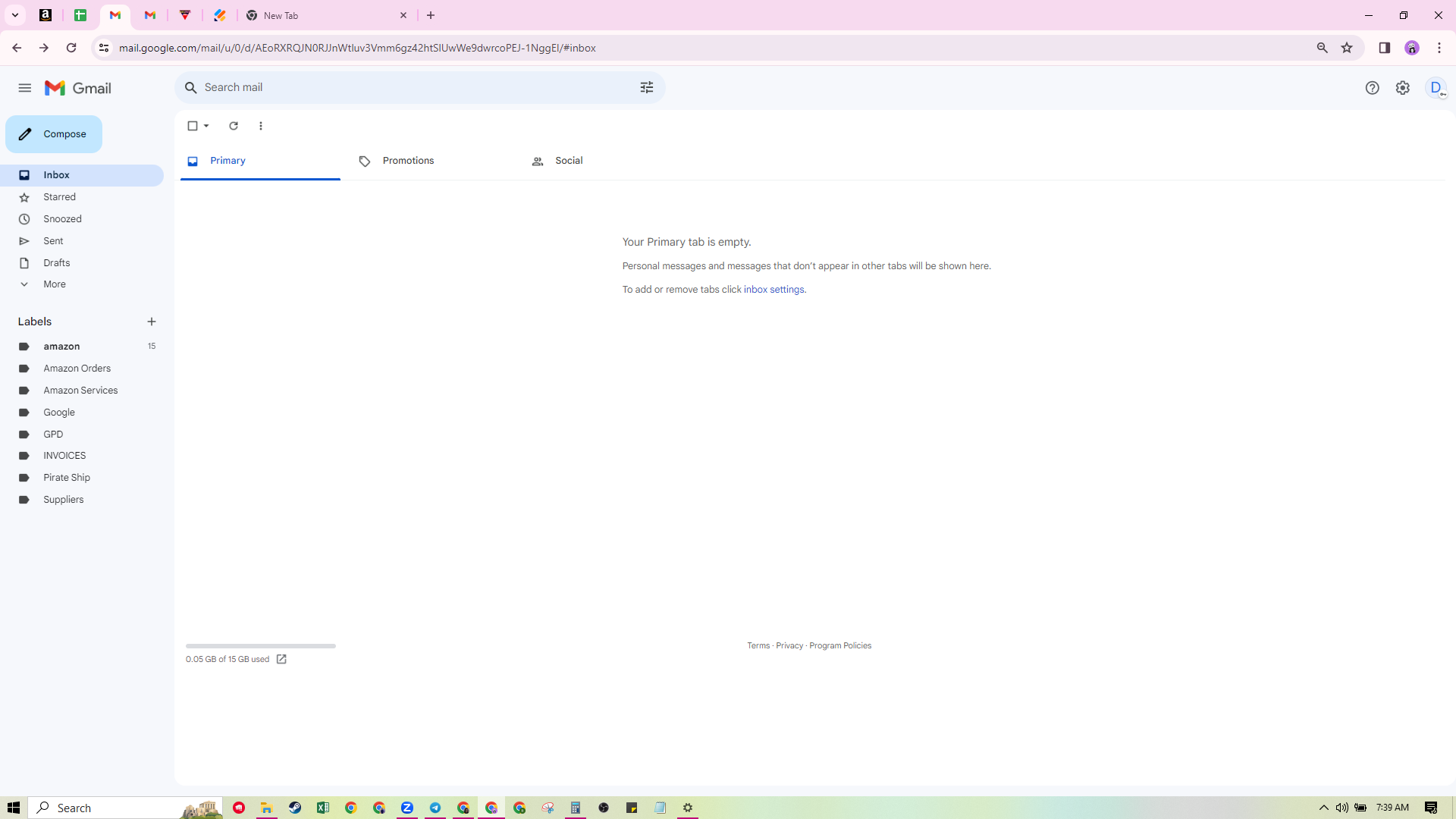
Task: Open the Gmail main menu hamburger icon
Action: (24, 88)
